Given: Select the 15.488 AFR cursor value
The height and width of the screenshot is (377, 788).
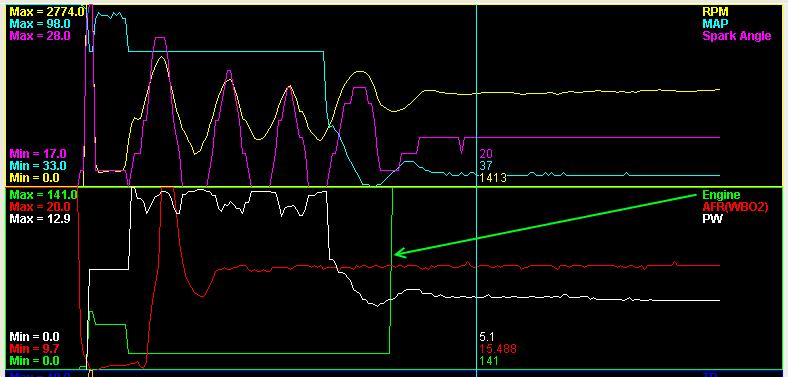Looking at the screenshot, I should point(498,349).
